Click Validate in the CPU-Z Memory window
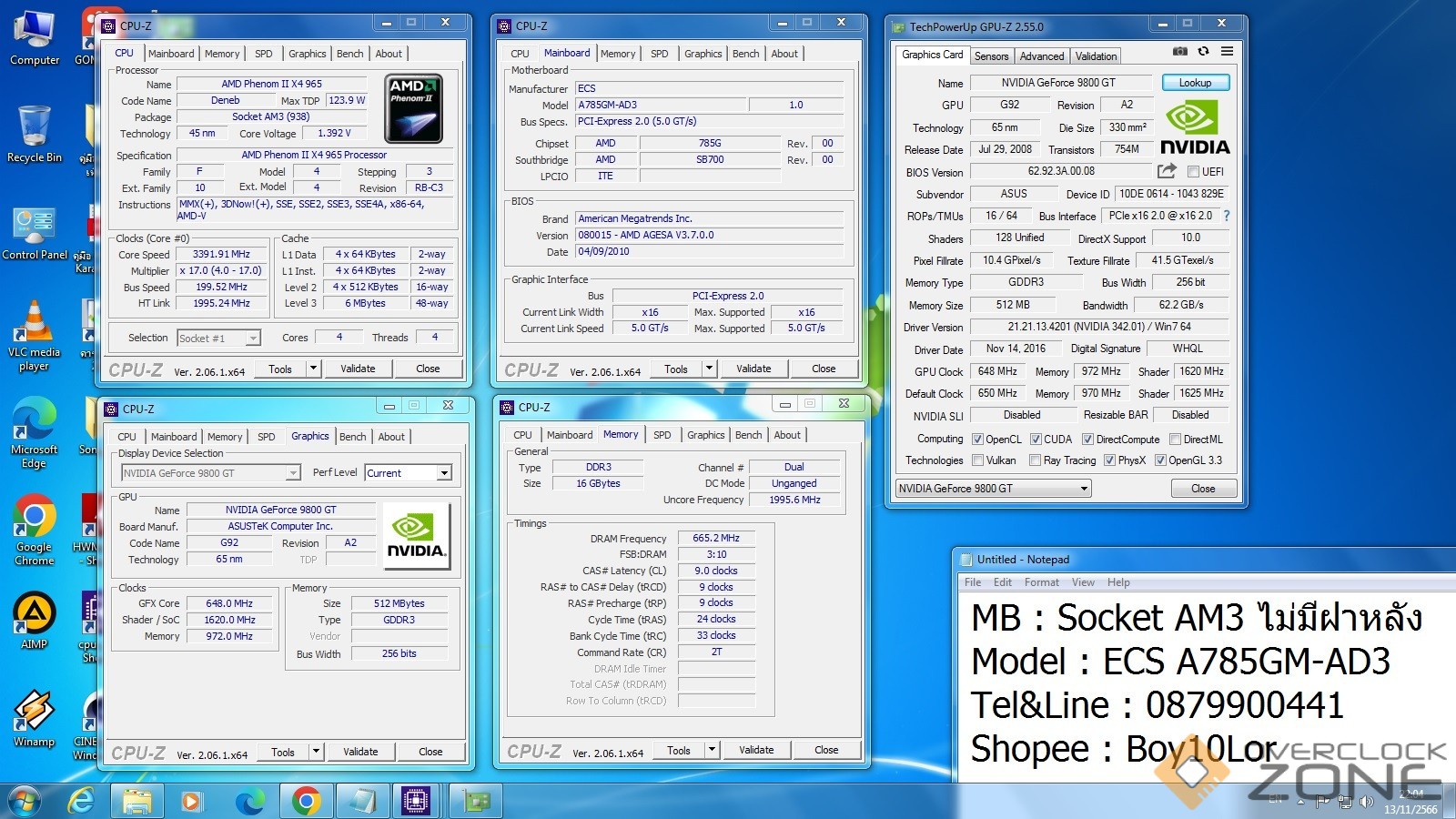The height and width of the screenshot is (819, 1456). point(756,750)
